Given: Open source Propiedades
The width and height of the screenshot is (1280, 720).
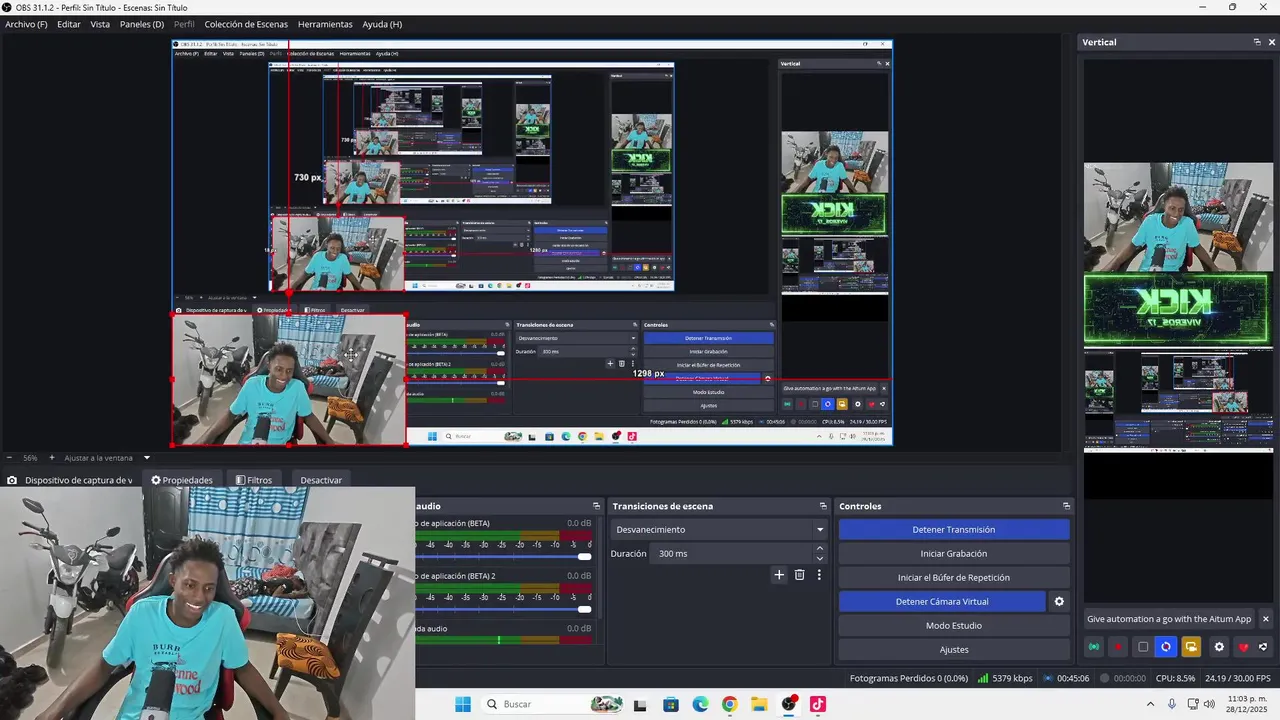Looking at the screenshot, I should 182,480.
